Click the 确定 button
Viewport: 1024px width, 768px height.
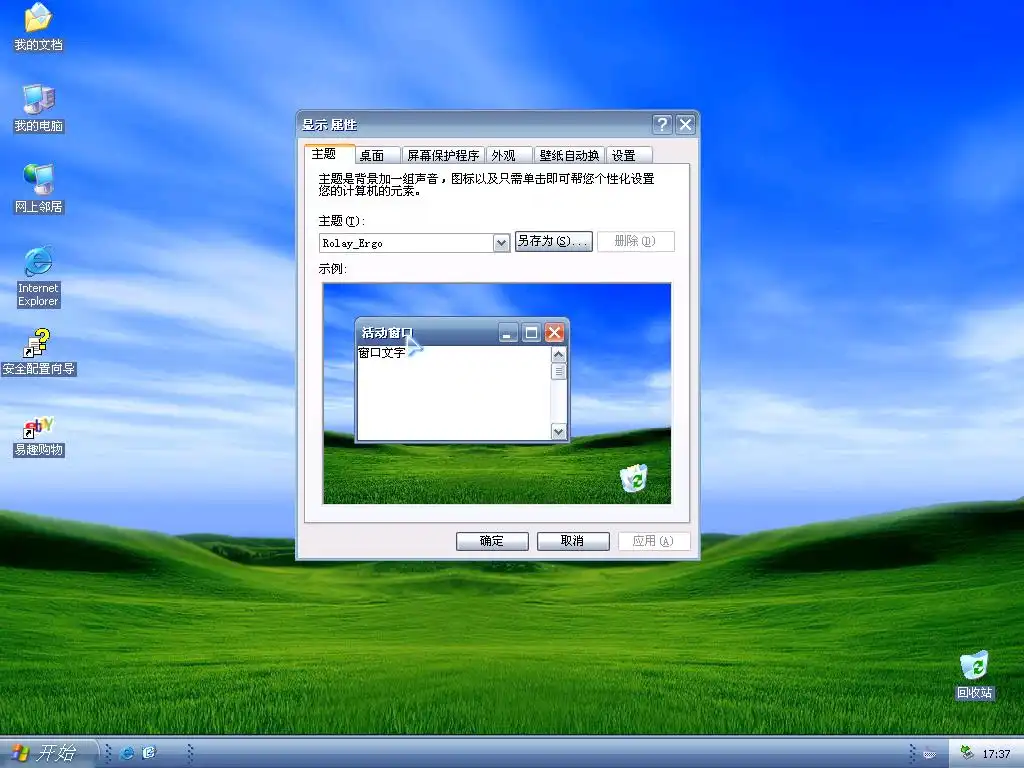coord(492,541)
